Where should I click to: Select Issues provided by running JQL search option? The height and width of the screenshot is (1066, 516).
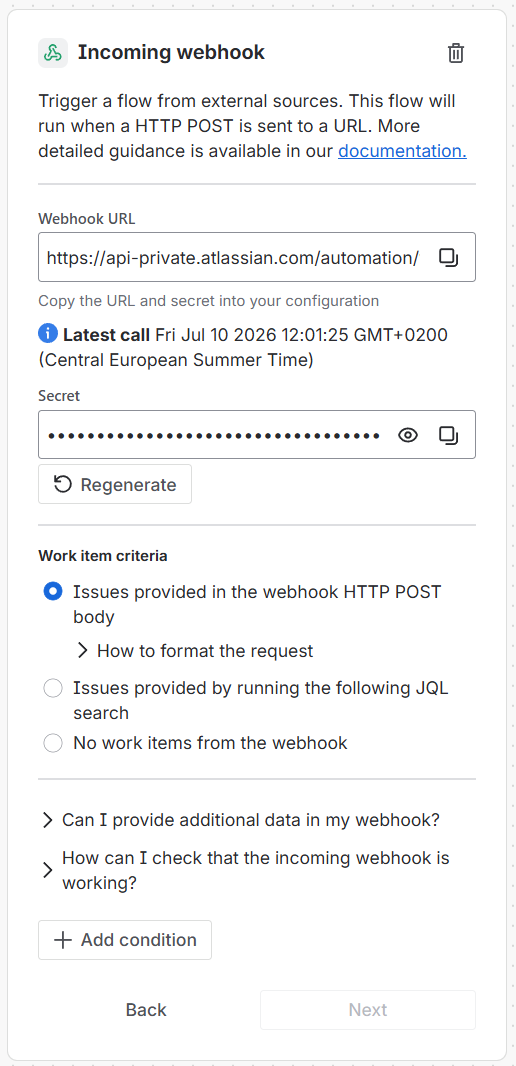(53, 689)
